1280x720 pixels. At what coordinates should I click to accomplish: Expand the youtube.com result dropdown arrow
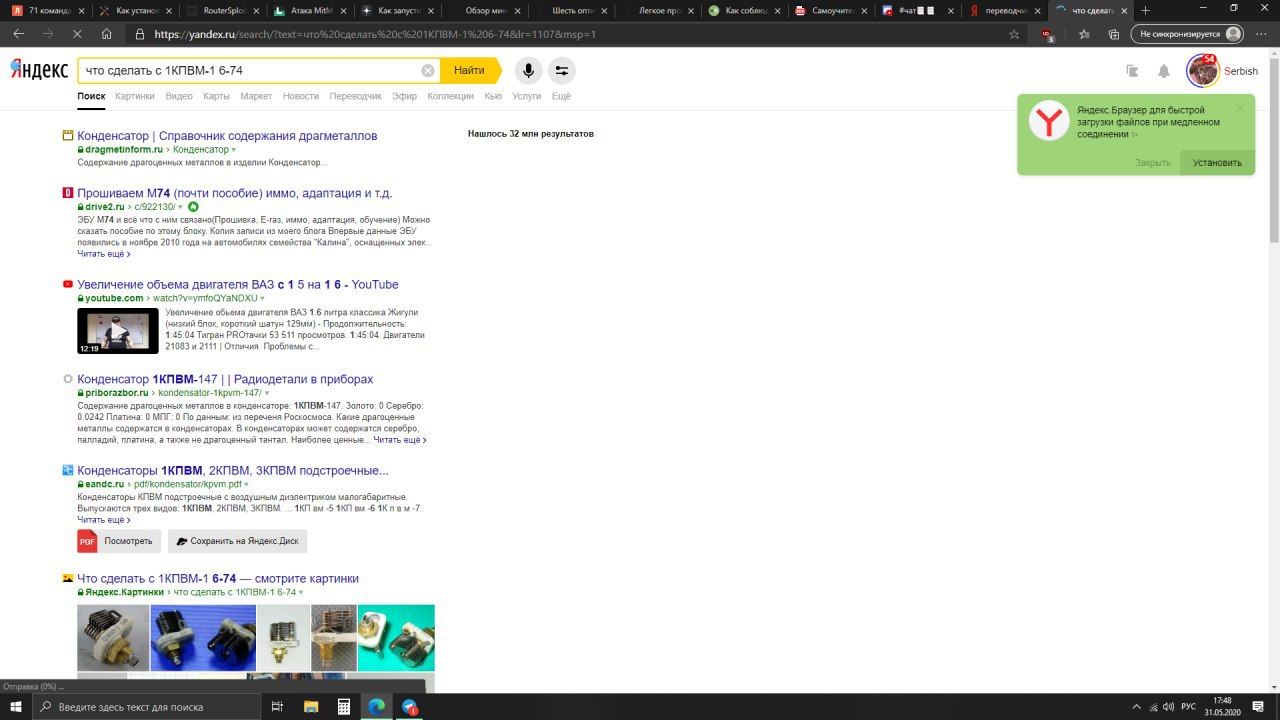pyautogui.click(x=264, y=299)
